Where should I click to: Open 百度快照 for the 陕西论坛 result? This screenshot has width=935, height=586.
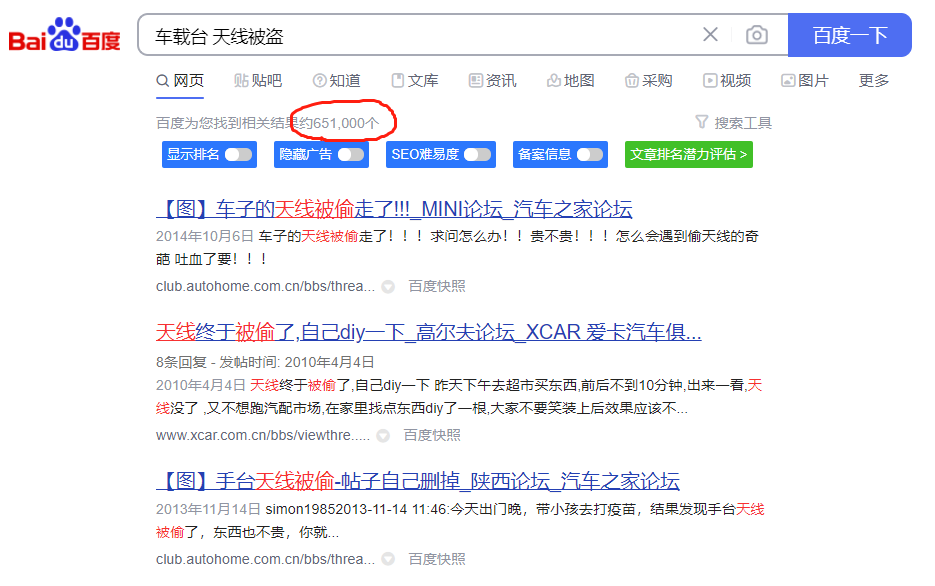pos(437,559)
